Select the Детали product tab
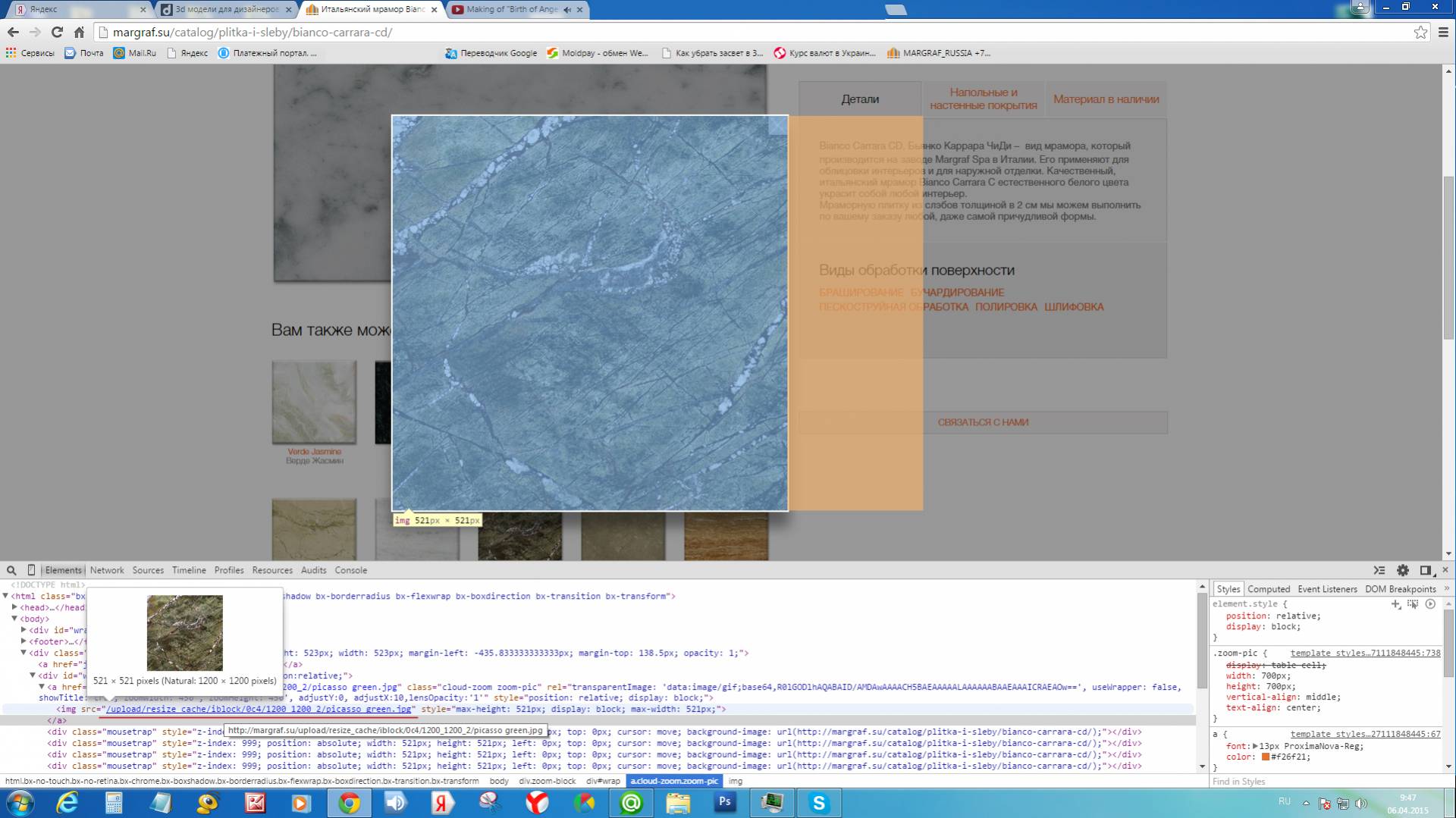The image size is (1456, 818). (860, 99)
